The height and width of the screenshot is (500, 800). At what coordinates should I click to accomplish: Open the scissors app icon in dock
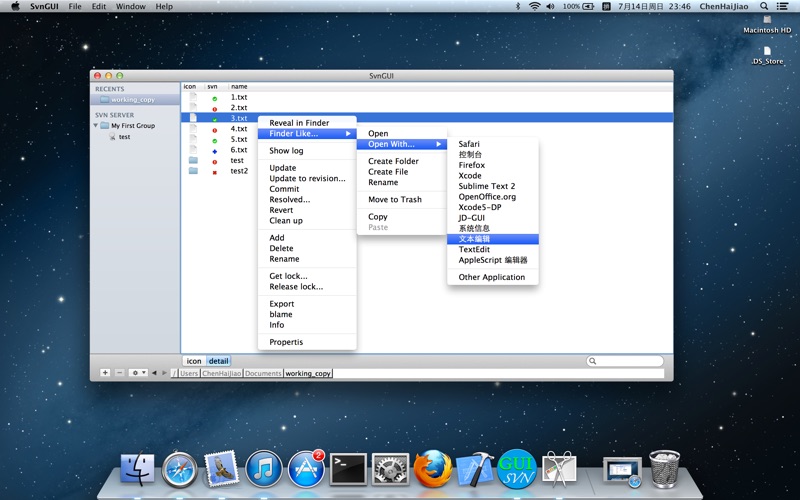559,468
